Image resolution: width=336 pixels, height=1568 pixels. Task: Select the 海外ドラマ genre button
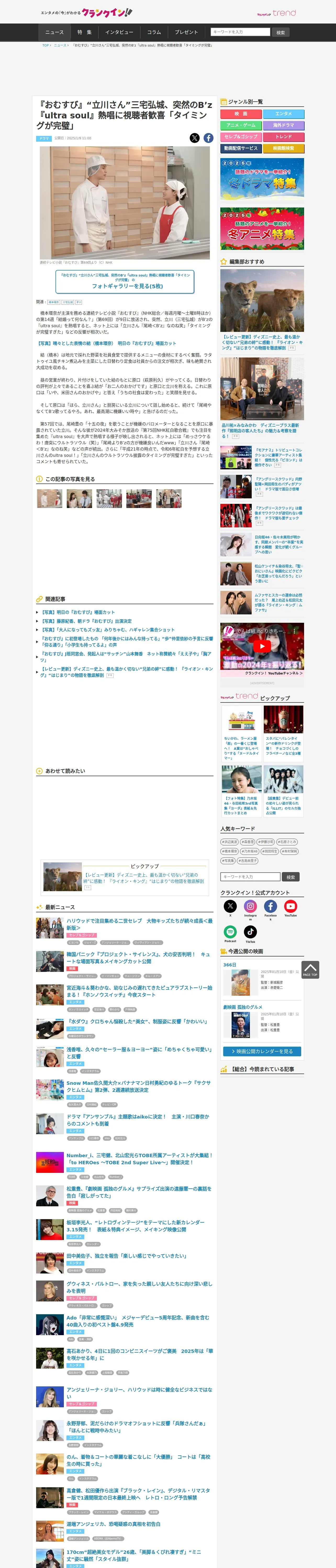(x=284, y=125)
